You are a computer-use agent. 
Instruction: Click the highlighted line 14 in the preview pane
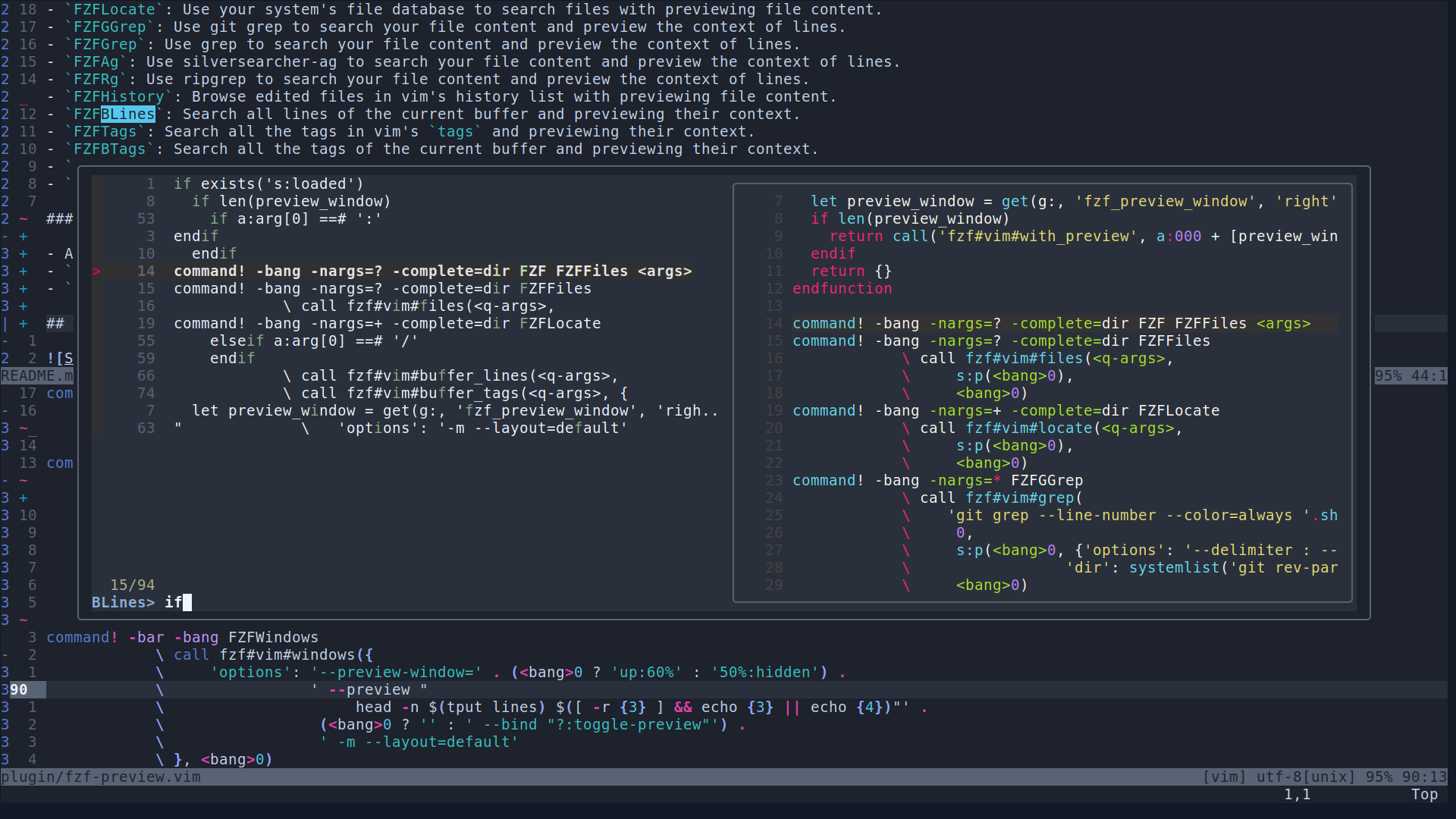click(1051, 324)
